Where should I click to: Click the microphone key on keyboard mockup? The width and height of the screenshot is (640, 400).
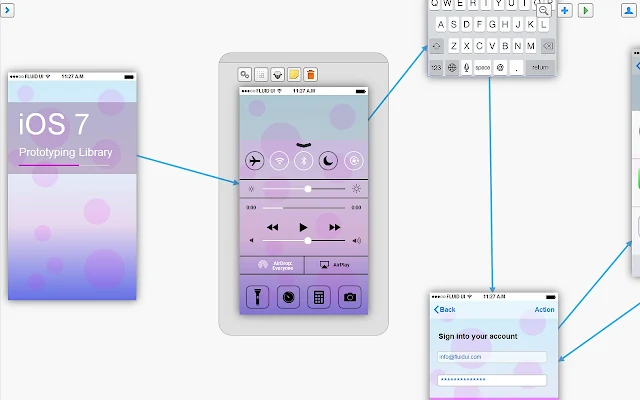(x=467, y=67)
